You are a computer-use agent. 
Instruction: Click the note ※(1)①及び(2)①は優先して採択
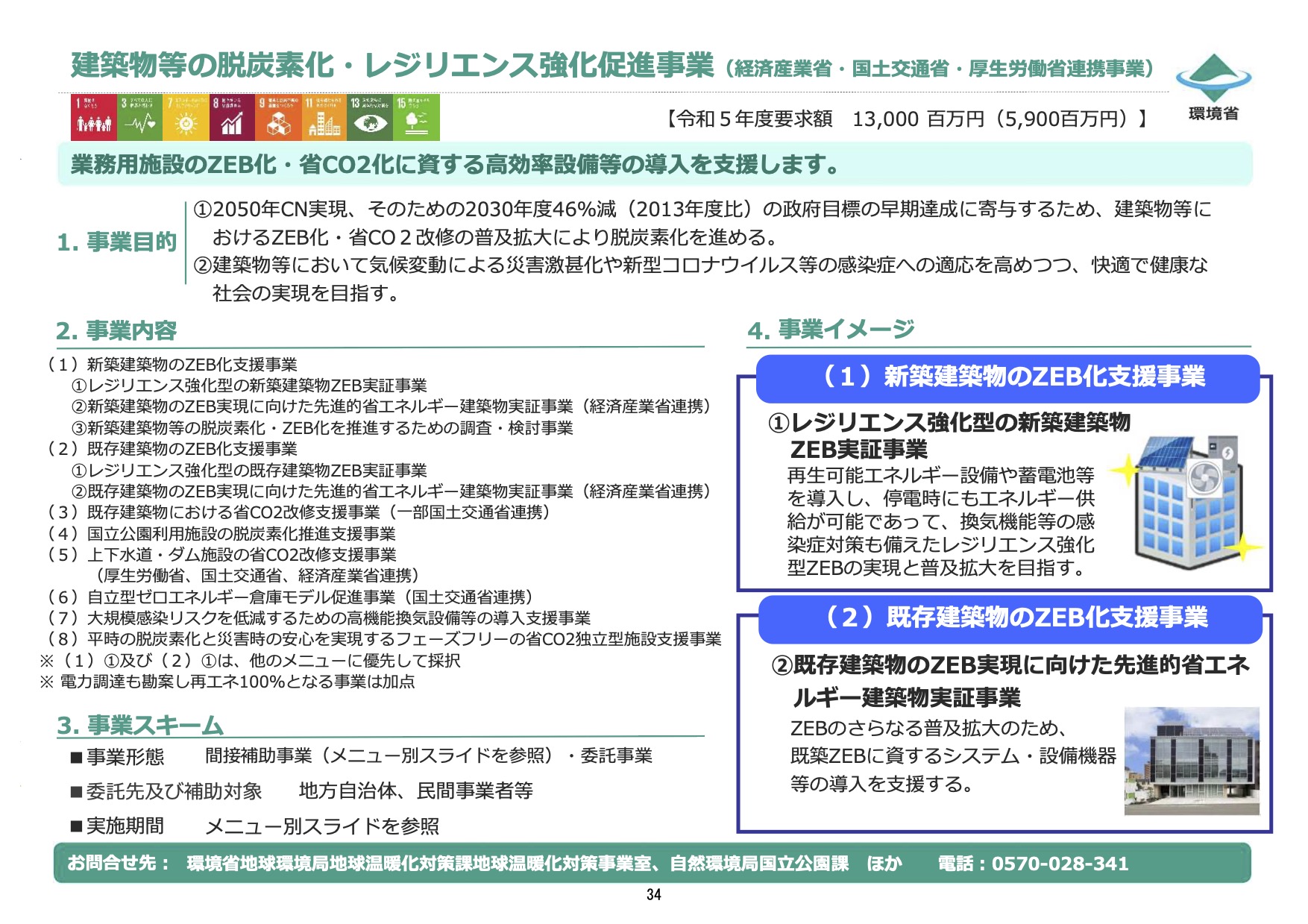coord(251,661)
